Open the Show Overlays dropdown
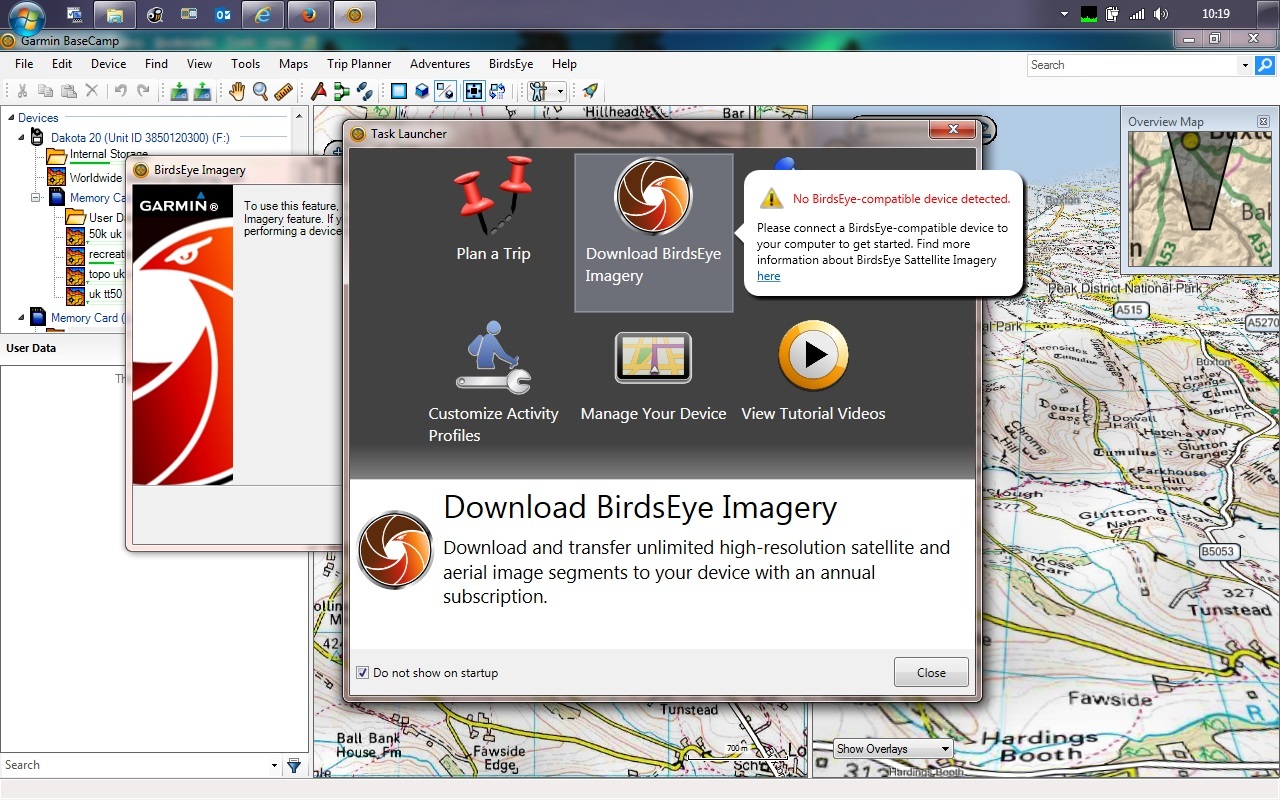This screenshot has width=1280, height=800. click(892, 748)
